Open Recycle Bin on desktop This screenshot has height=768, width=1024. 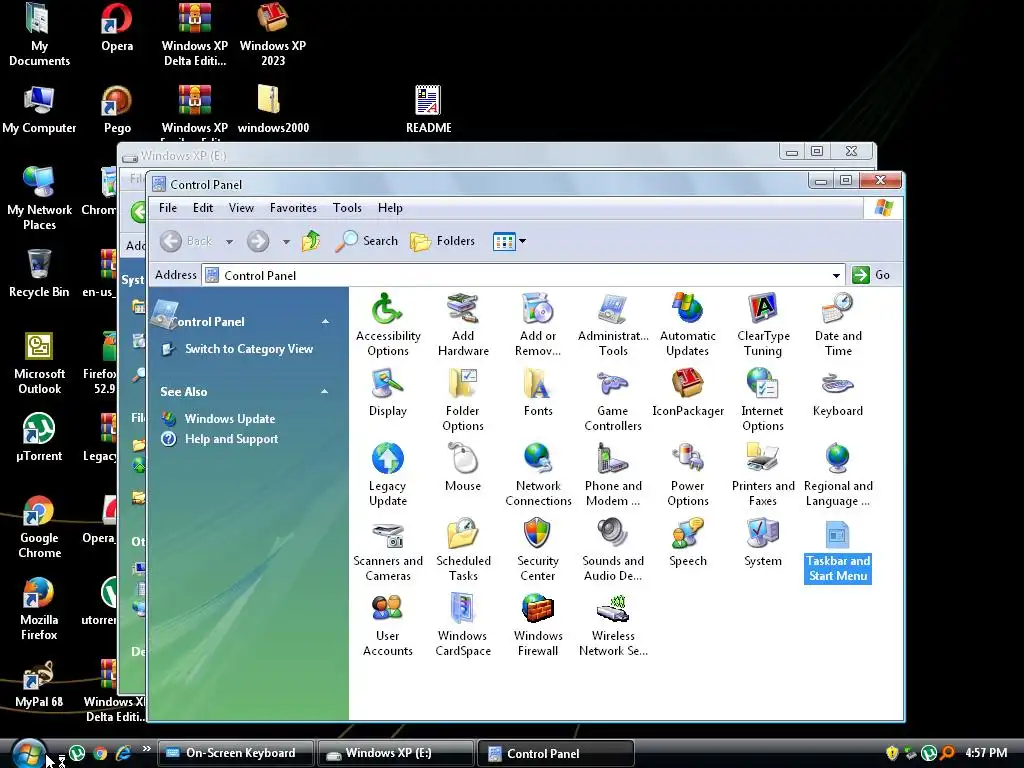(x=39, y=274)
